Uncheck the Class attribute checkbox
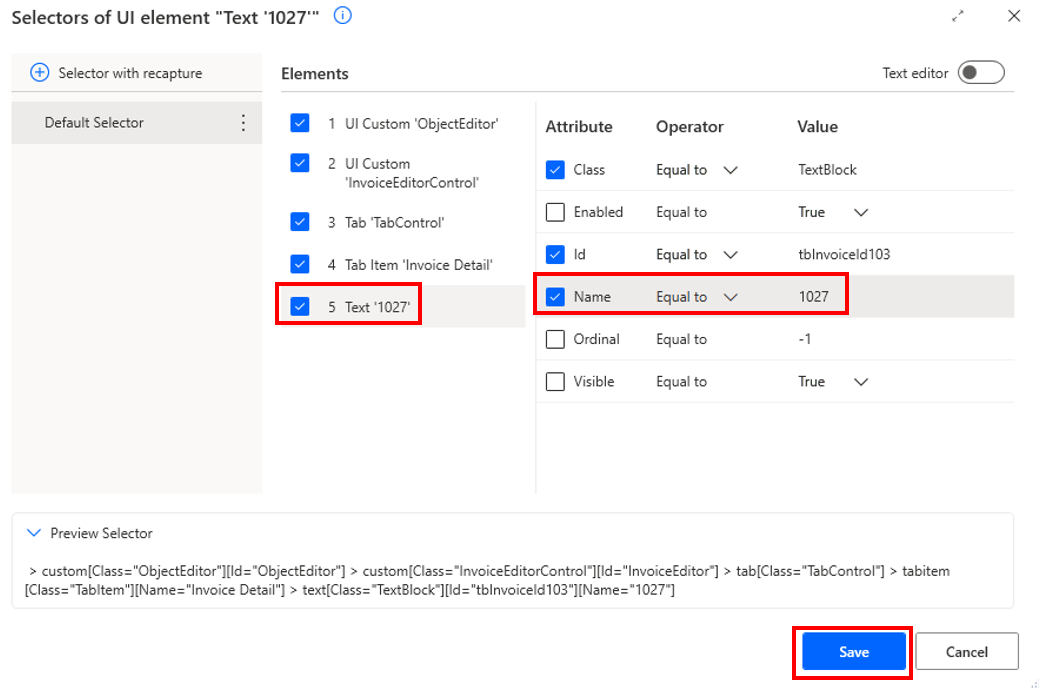The image size is (1040, 688). tap(555, 170)
